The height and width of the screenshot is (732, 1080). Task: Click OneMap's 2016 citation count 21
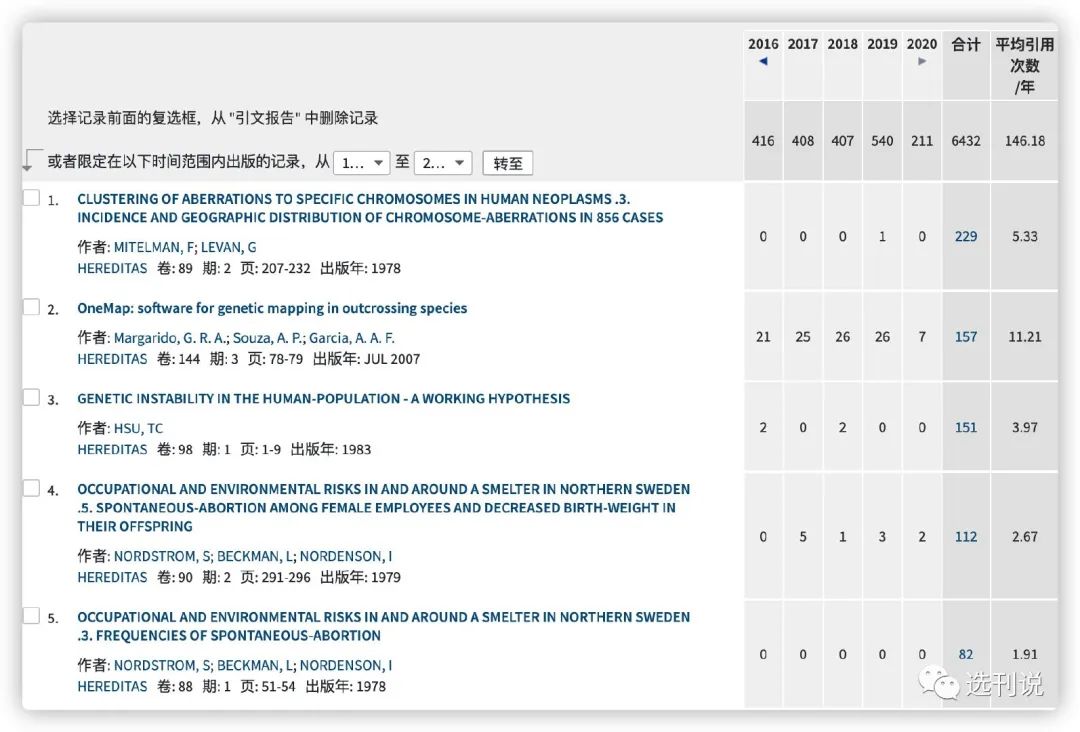pyautogui.click(x=763, y=337)
